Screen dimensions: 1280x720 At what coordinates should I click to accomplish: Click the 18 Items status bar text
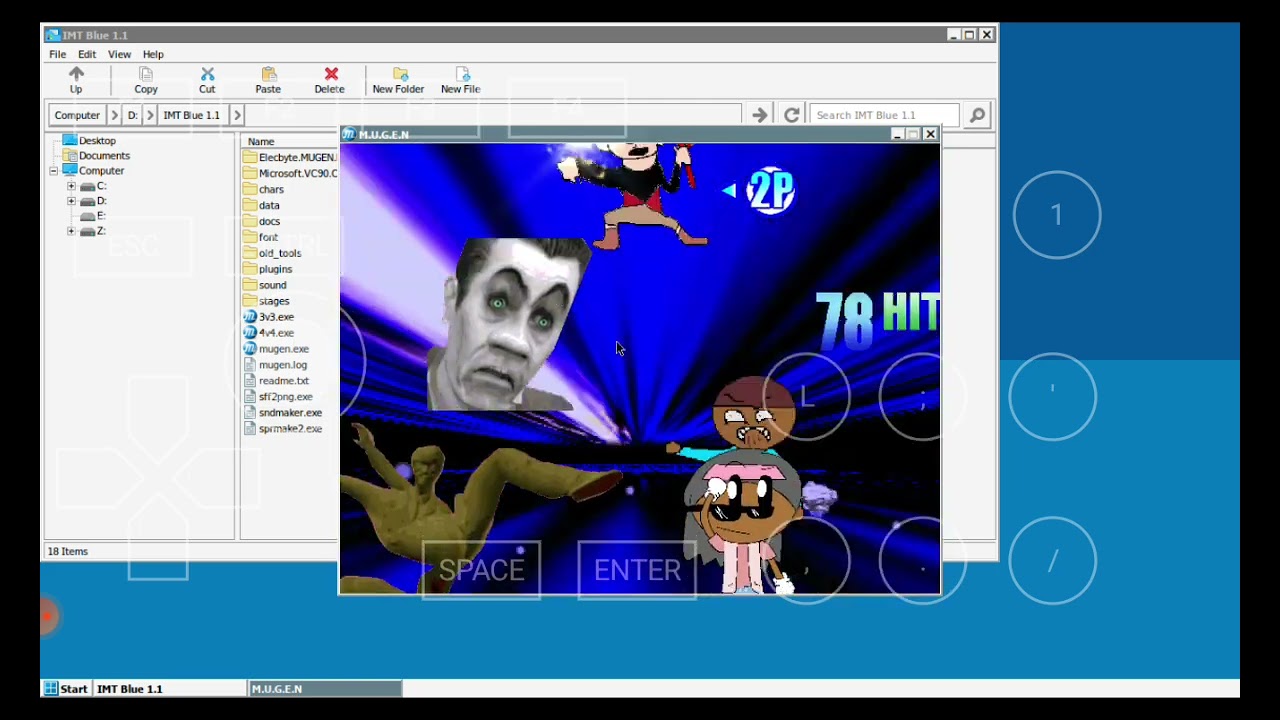pyautogui.click(x=68, y=551)
